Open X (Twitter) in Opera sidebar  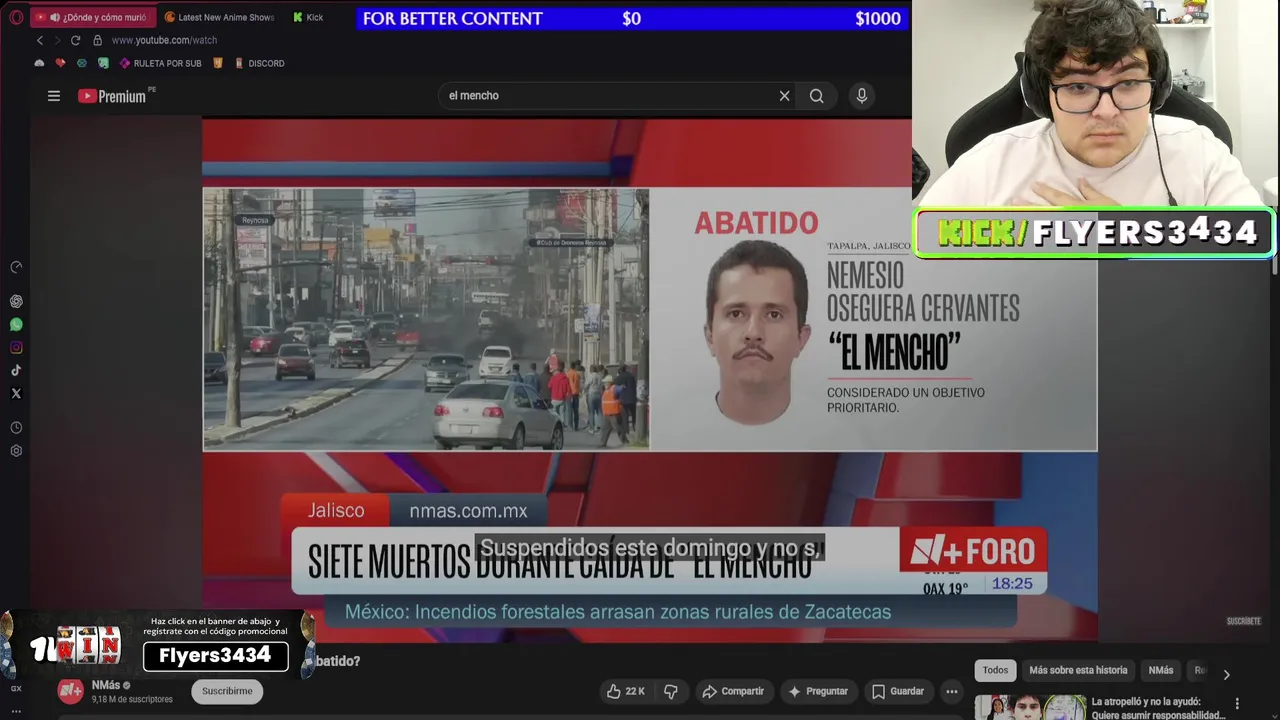click(x=16, y=393)
